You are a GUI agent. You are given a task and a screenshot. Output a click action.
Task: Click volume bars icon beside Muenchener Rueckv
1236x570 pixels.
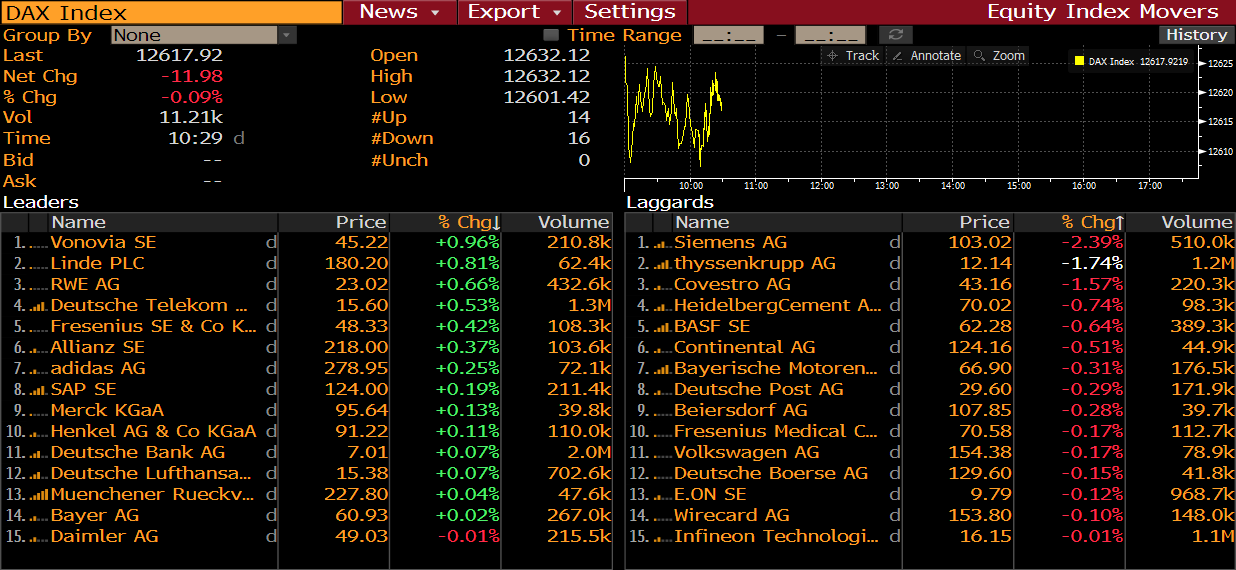[x=38, y=495]
